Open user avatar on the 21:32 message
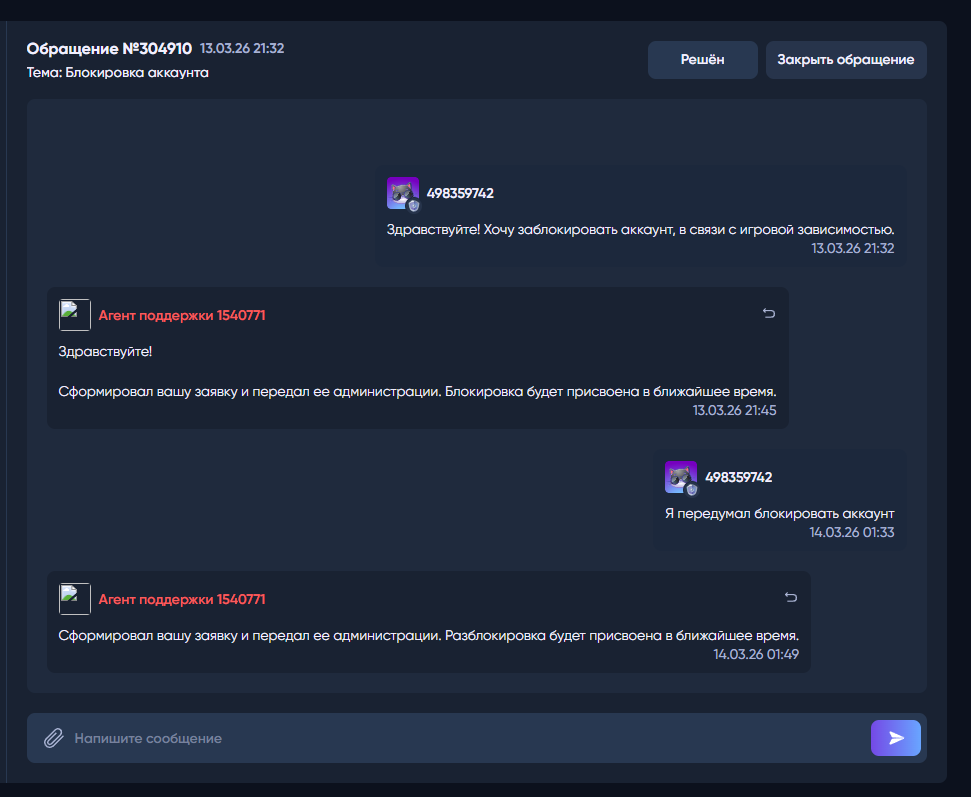The height and width of the screenshot is (797, 971). coord(402,193)
